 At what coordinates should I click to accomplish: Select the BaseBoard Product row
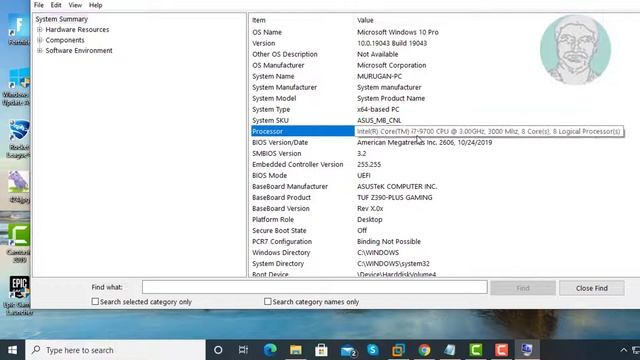point(445,198)
